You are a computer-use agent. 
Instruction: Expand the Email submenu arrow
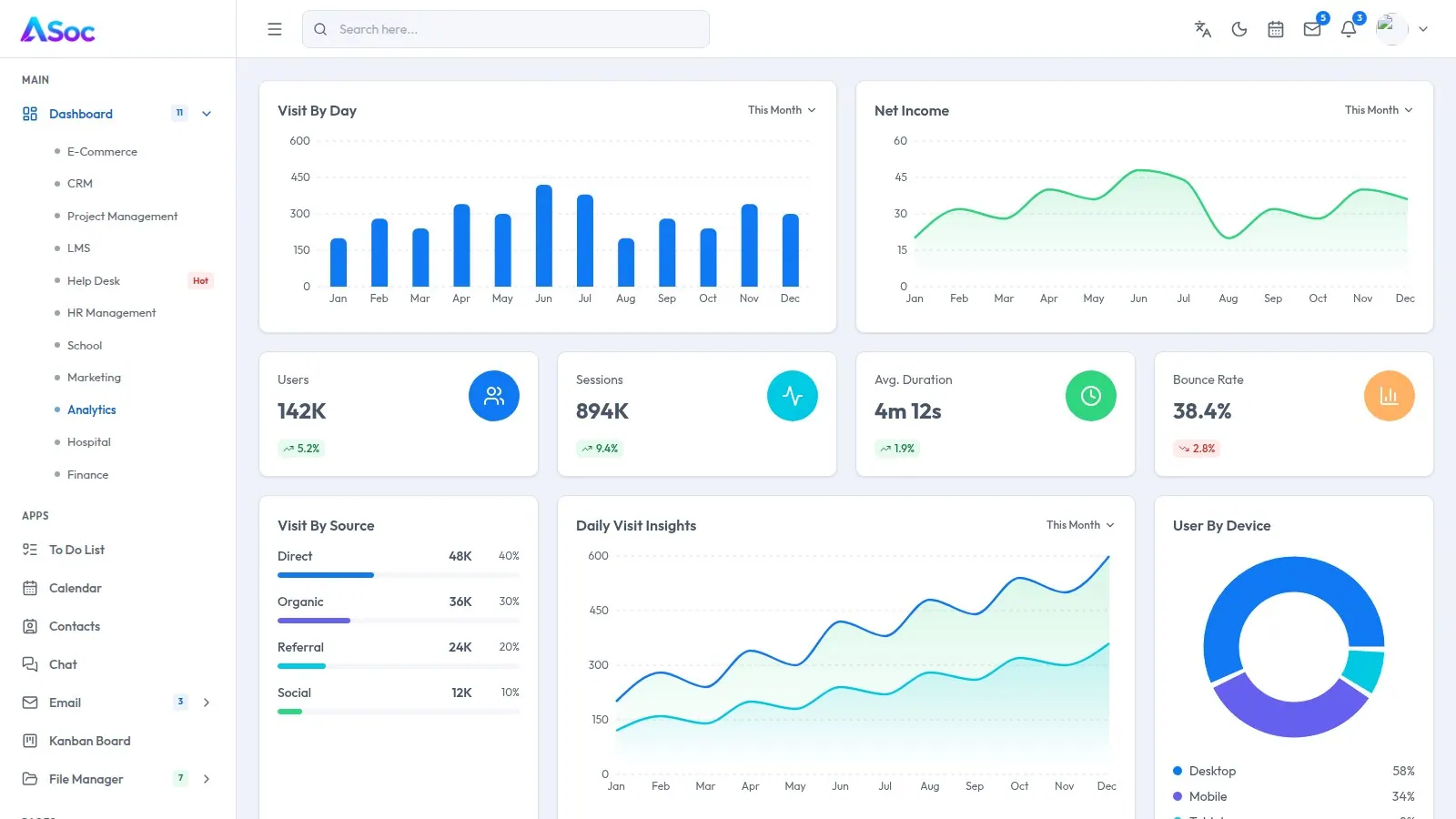[x=207, y=703]
